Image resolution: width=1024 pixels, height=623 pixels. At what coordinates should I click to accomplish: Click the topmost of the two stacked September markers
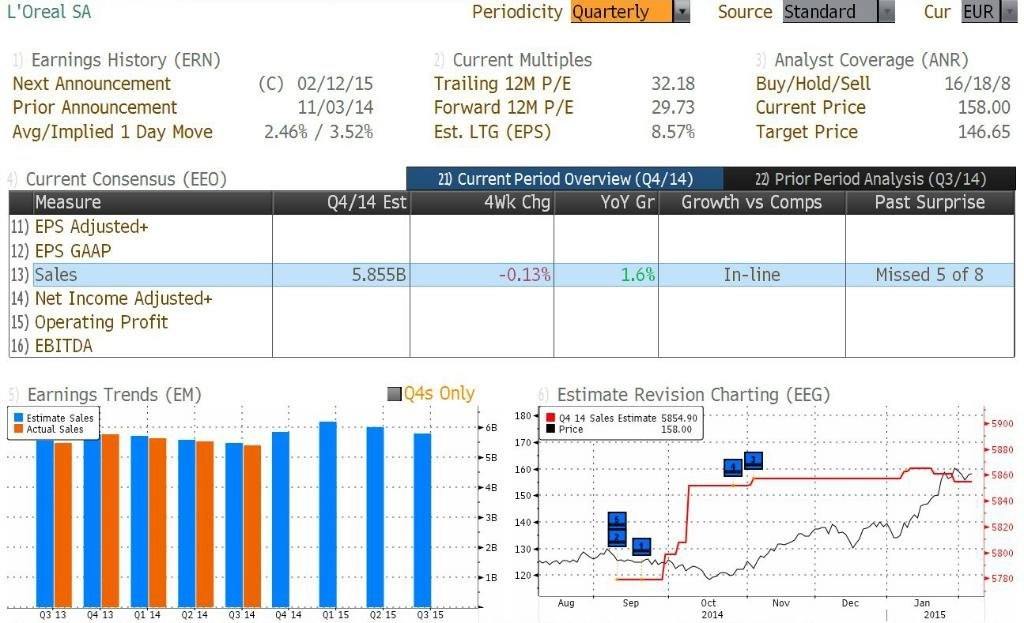617,520
